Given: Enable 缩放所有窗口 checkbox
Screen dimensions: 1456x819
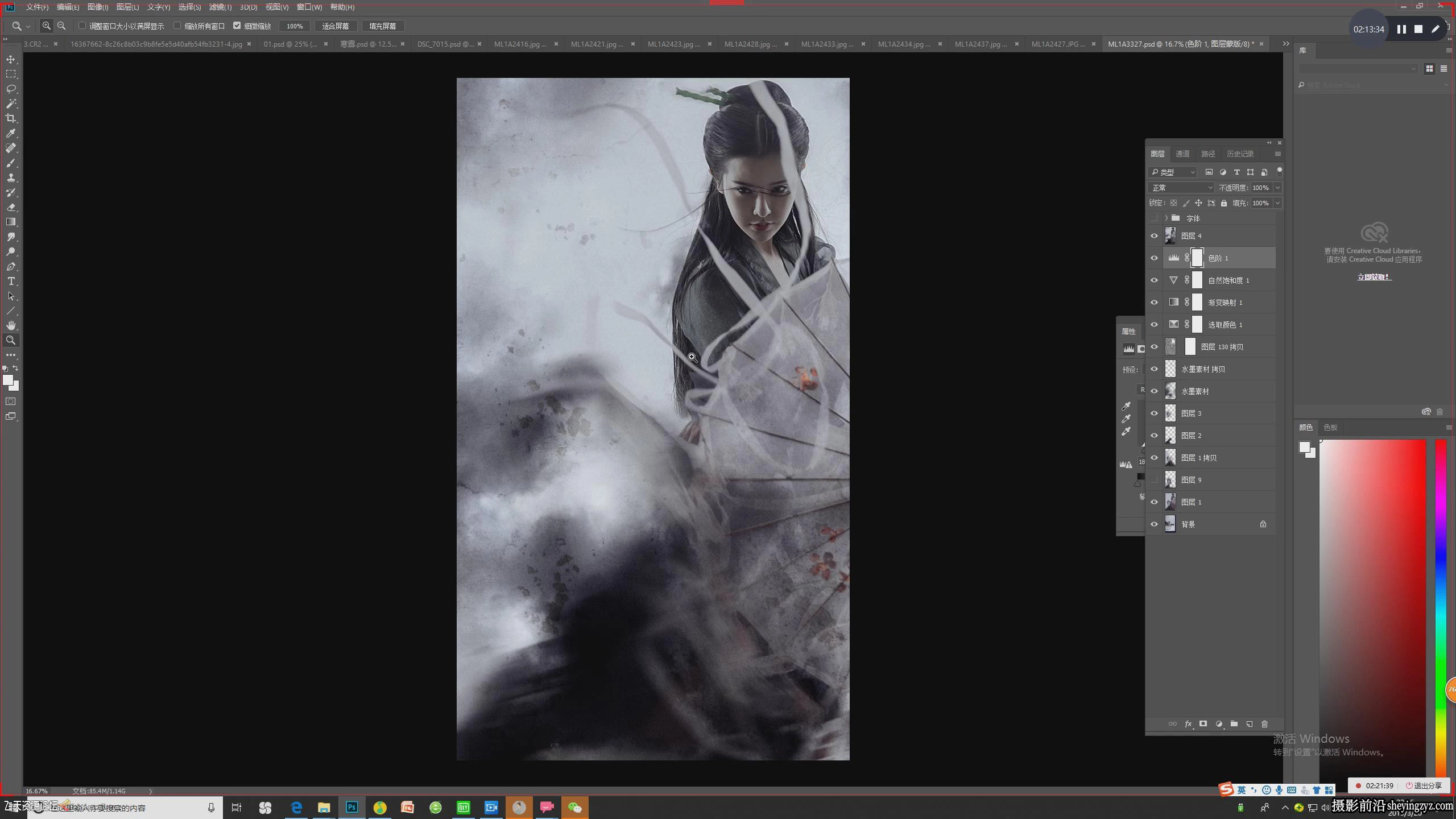Looking at the screenshot, I should coord(177,26).
